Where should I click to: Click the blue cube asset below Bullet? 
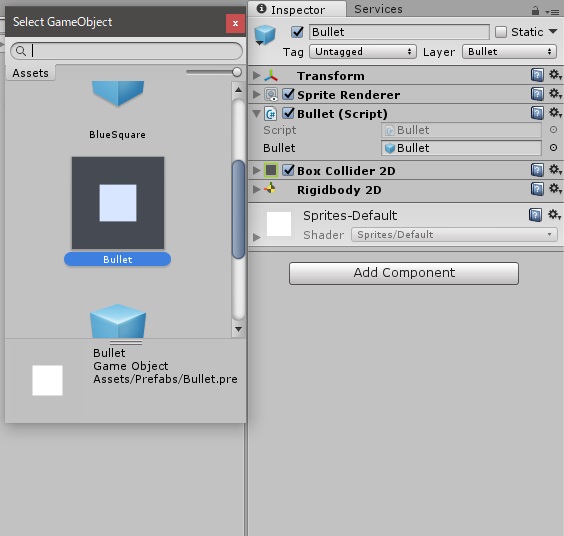coord(118,321)
